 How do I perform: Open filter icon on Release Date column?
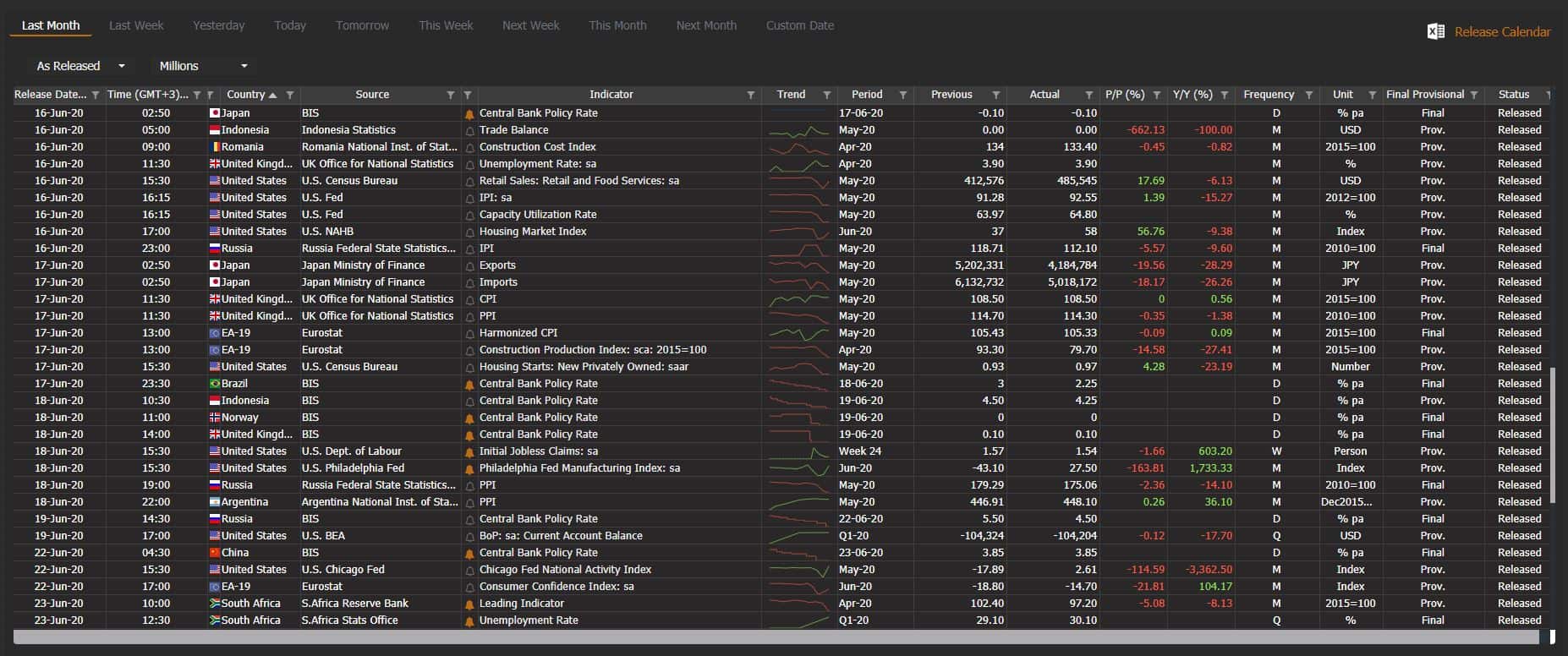click(96, 95)
